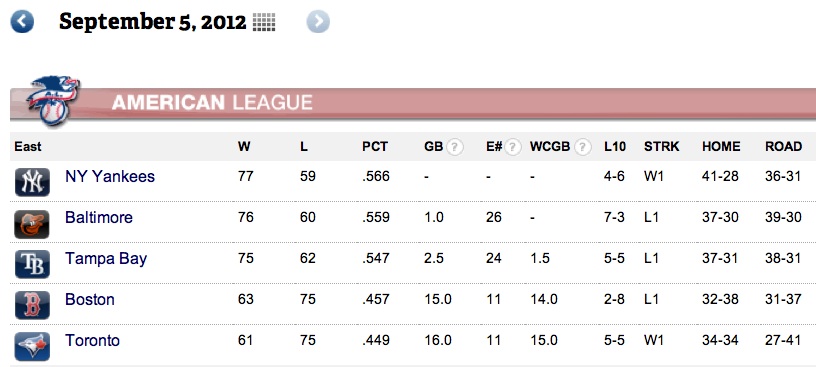The height and width of the screenshot is (367, 816).
Task: Show help for the E# column
Action: click(513, 147)
